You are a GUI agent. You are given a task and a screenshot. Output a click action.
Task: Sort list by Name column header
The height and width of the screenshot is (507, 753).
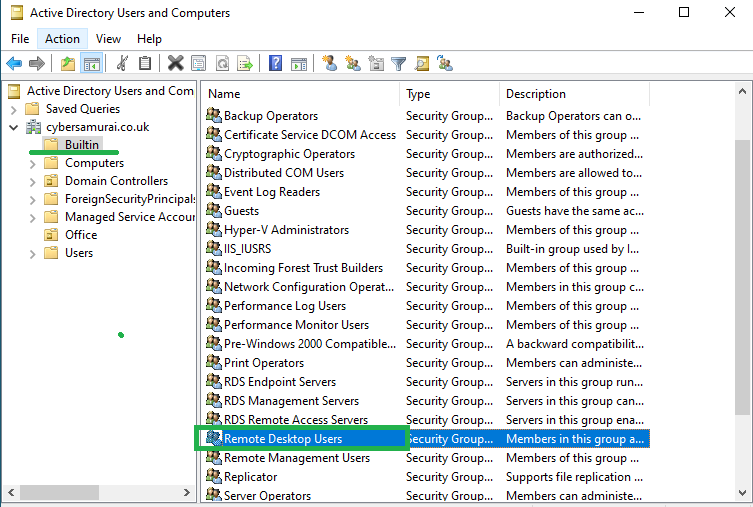coord(300,94)
